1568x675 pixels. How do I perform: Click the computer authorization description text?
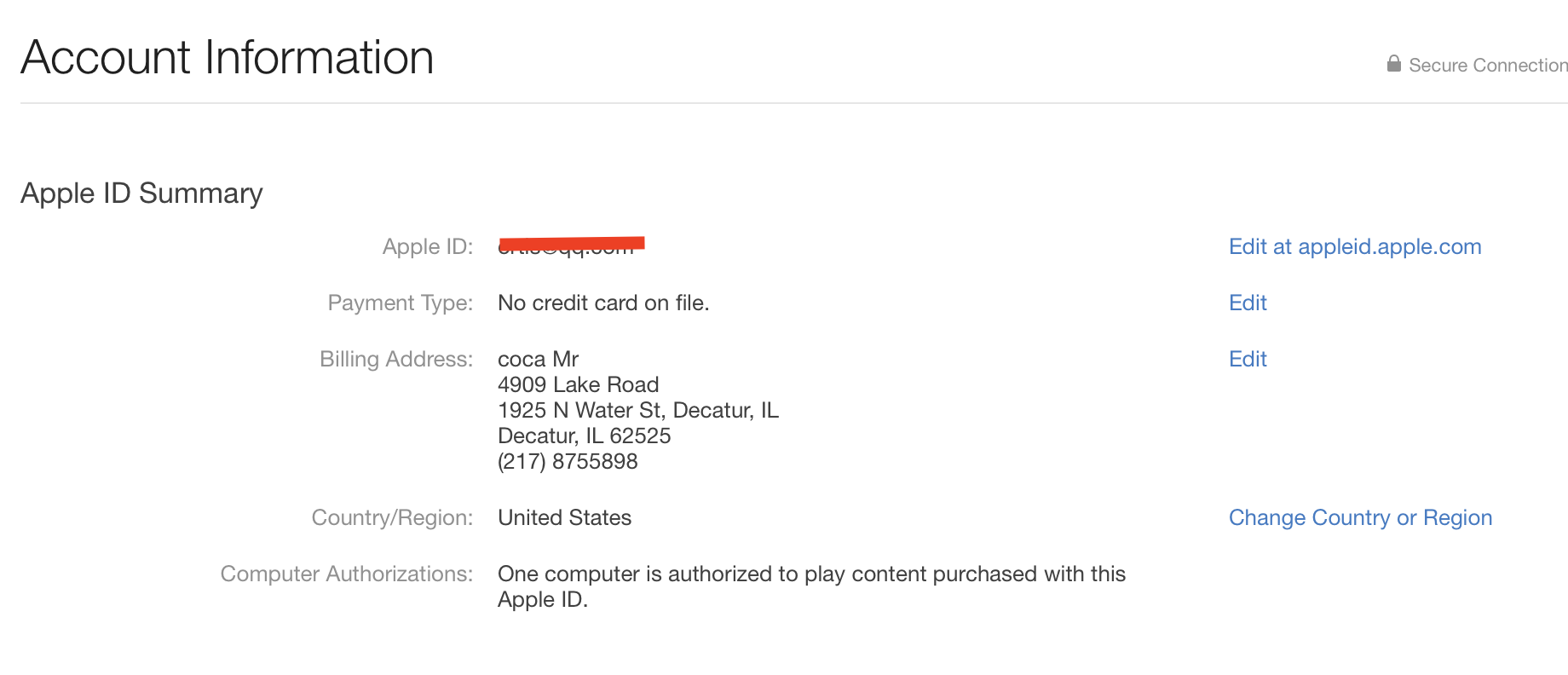810,574
